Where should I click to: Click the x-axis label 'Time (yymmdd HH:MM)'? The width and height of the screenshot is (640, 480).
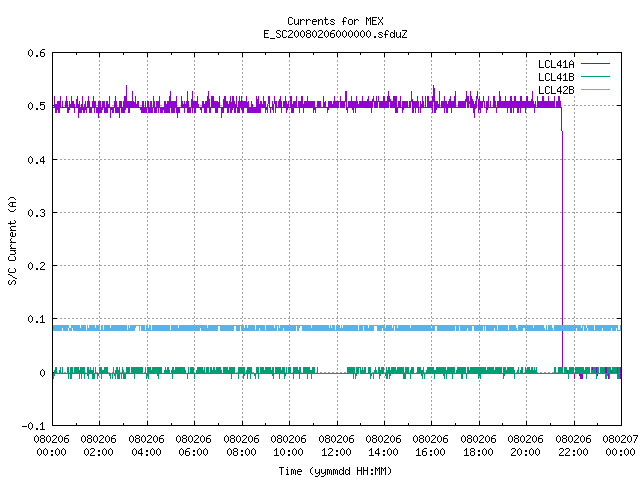pyautogui.click(x=335, y=471)
